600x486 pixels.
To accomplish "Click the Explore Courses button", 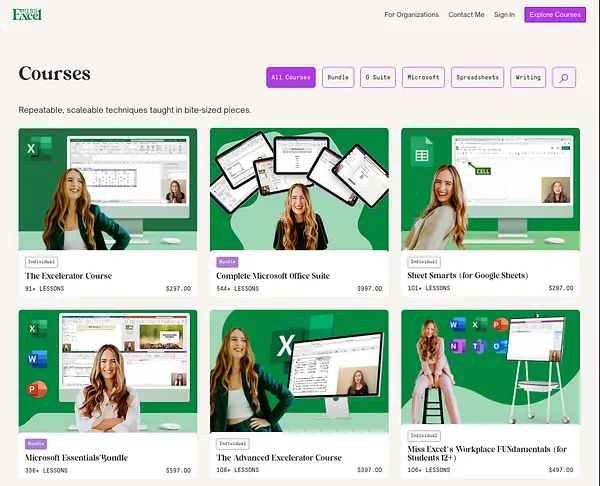I will click(555, 15).
